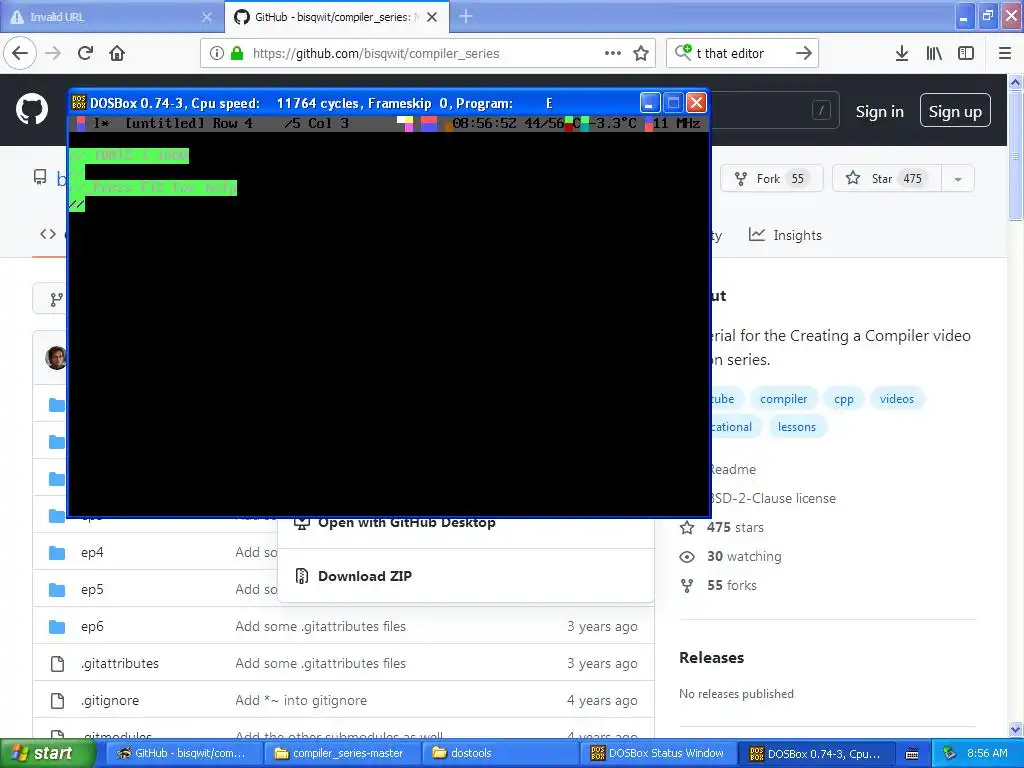Open the ep4 folder
This screenshot has width=1024, height=768.
tap(92, 552)
